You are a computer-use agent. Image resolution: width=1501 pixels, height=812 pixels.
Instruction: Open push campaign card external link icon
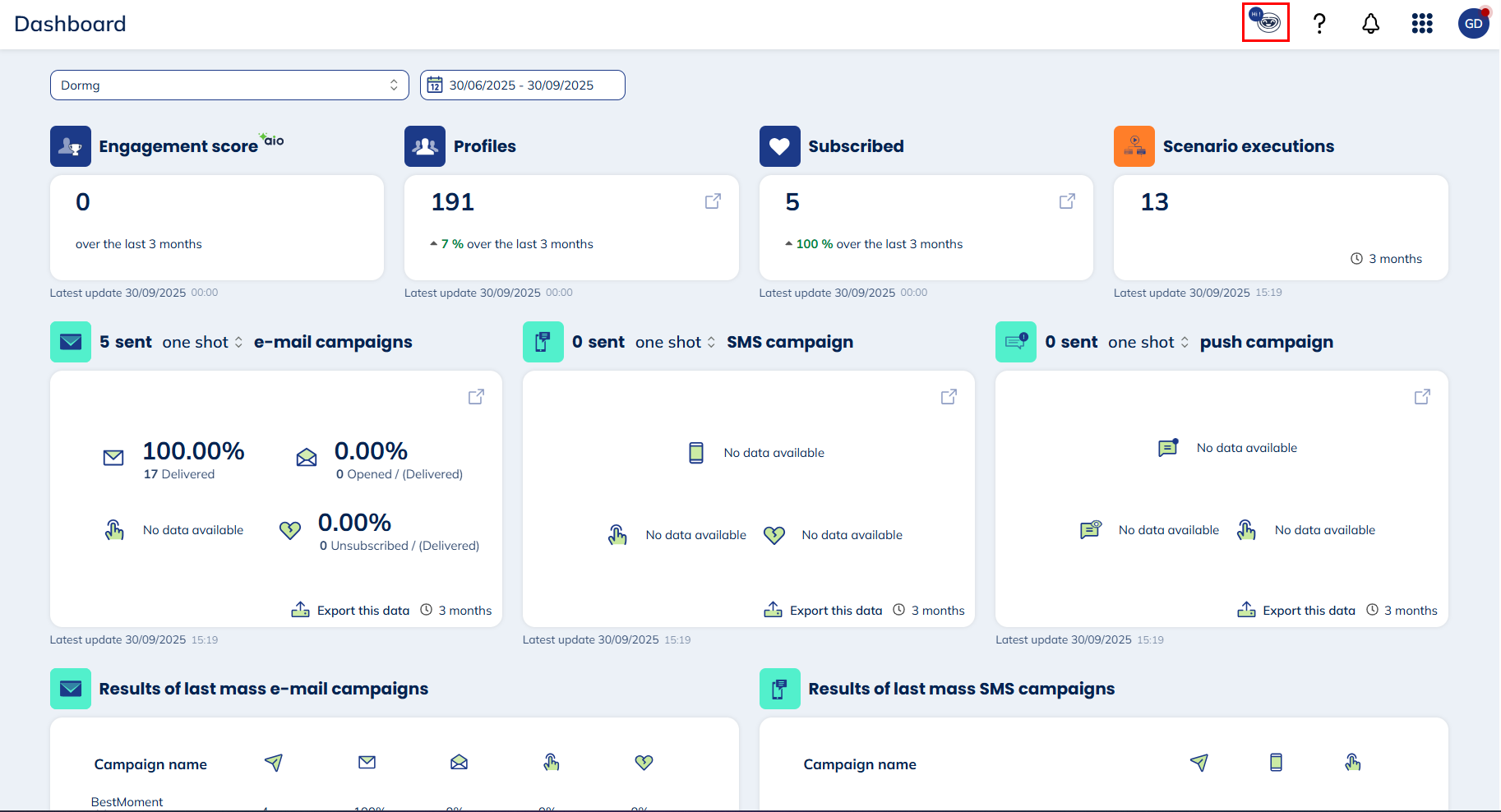tap(1422, 397)
